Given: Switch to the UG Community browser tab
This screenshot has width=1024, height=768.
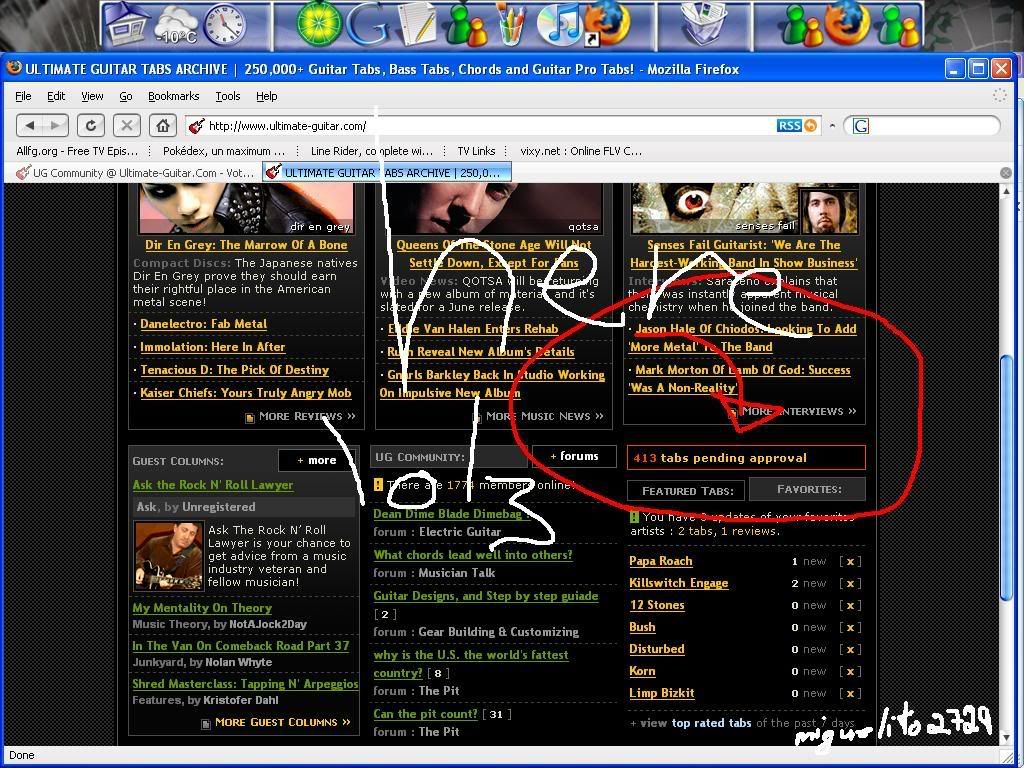Looking at the screenshot, I should [136, 172].
